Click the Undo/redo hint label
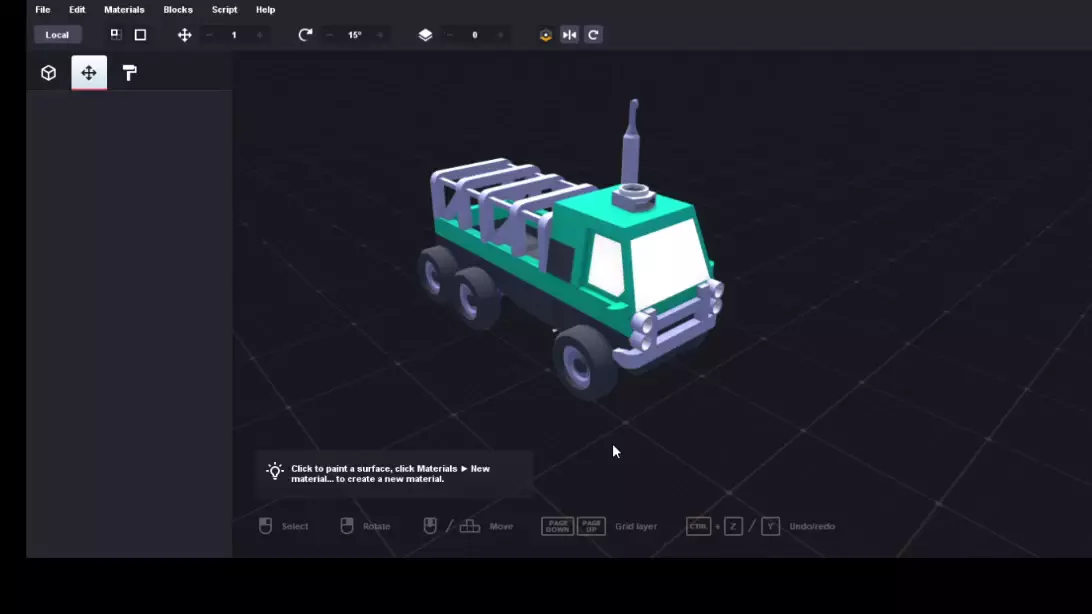 [x=812, y=526]
